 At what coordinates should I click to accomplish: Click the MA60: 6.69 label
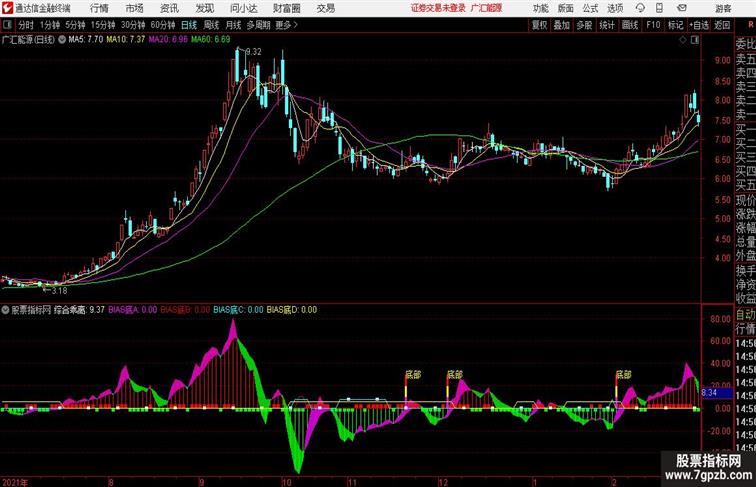click(x=210, y=40)
